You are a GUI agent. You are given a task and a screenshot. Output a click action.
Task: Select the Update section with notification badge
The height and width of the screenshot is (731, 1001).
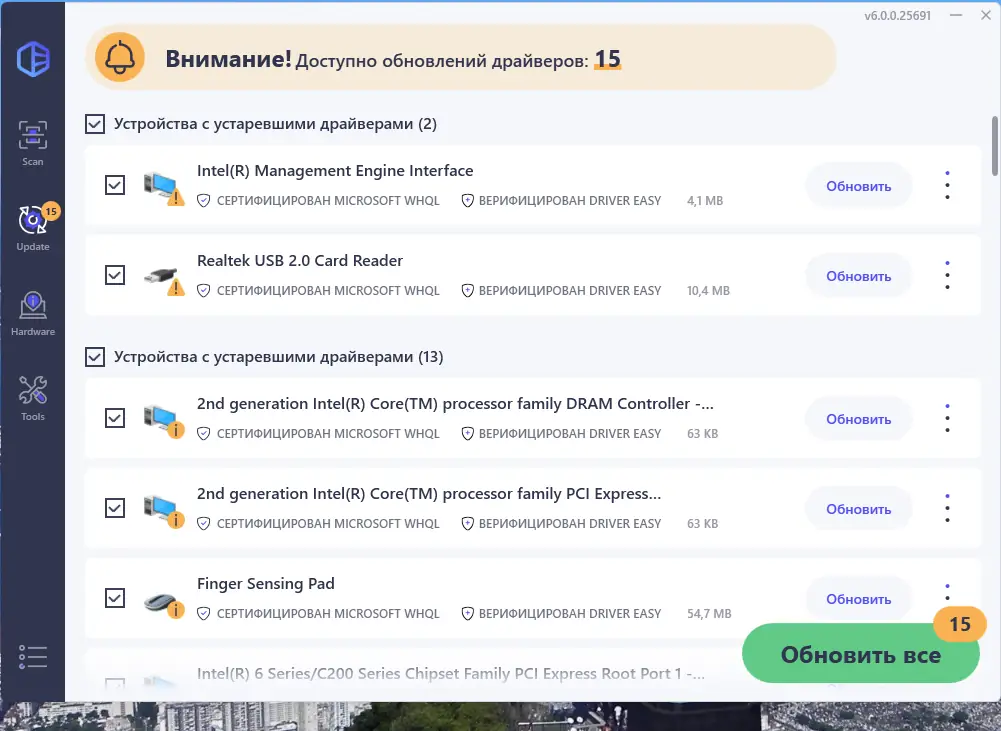pos(32,222)
